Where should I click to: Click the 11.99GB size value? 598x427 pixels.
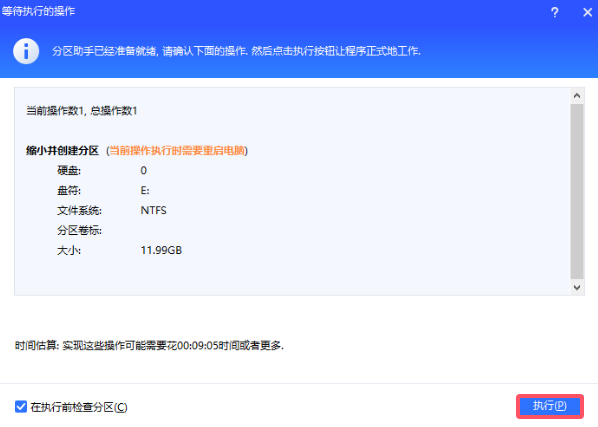pos(161,250)
